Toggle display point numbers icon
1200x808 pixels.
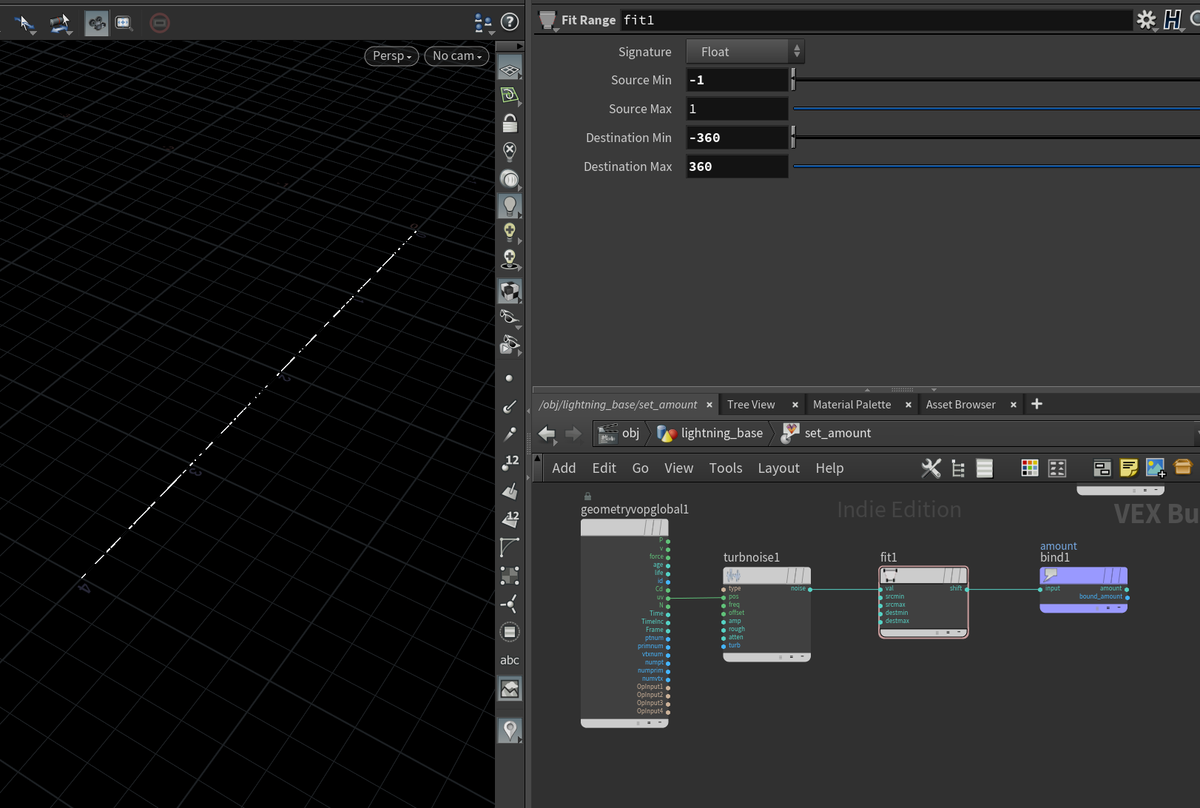coord(510,463)
